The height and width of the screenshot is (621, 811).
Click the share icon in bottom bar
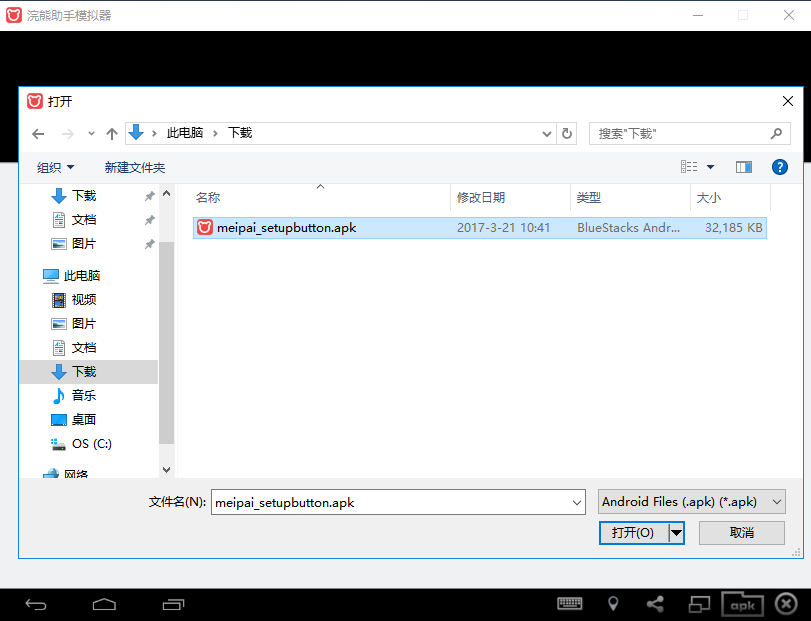coord(655,604)
